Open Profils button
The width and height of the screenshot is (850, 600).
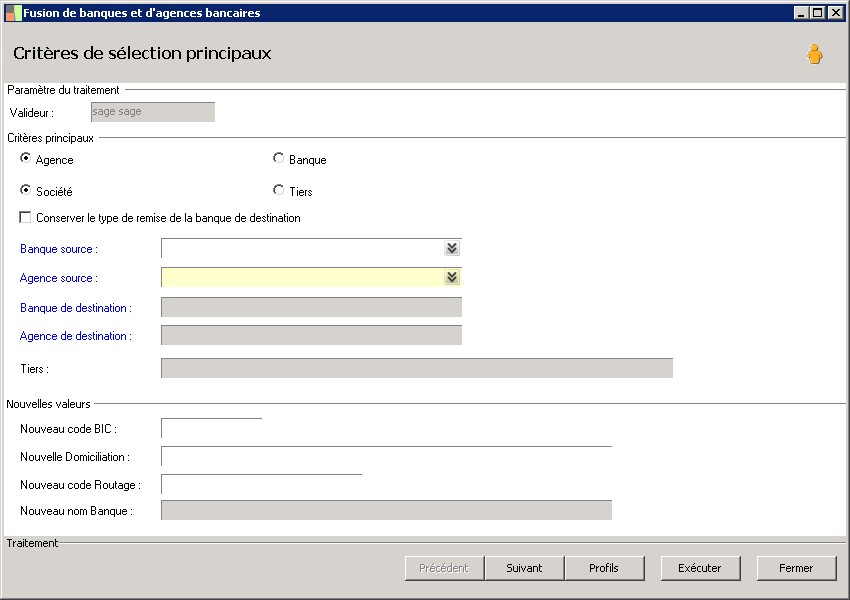point(603,568)
